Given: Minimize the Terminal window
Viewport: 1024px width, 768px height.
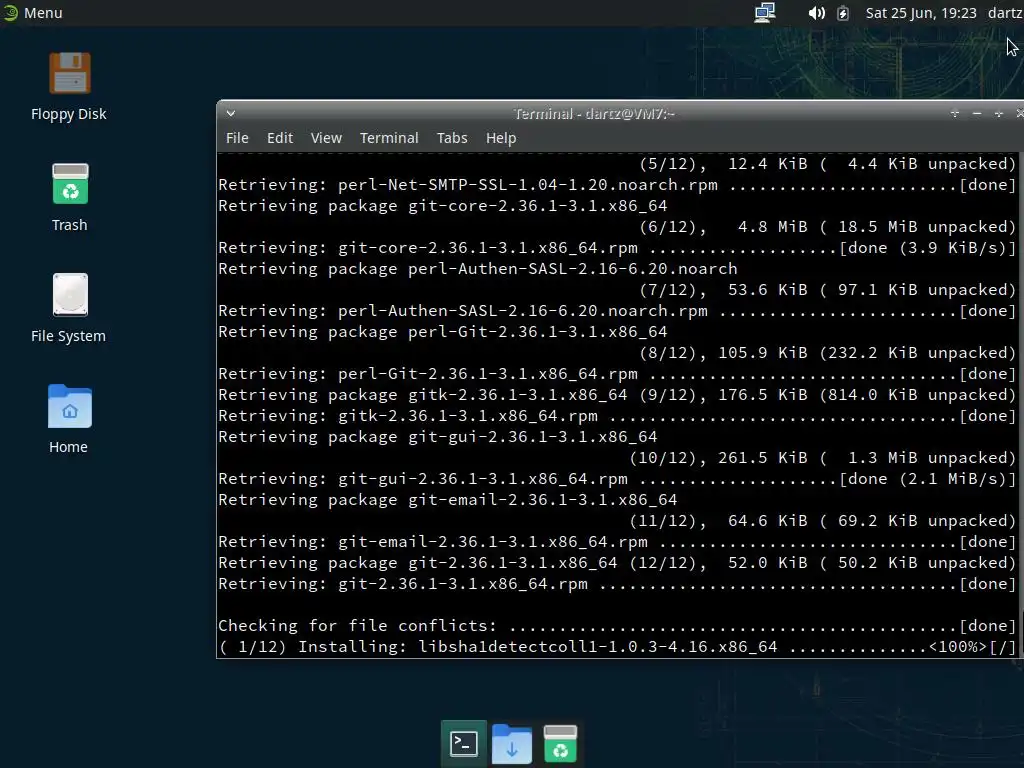Looking at the screenshot, I should 977,114.
